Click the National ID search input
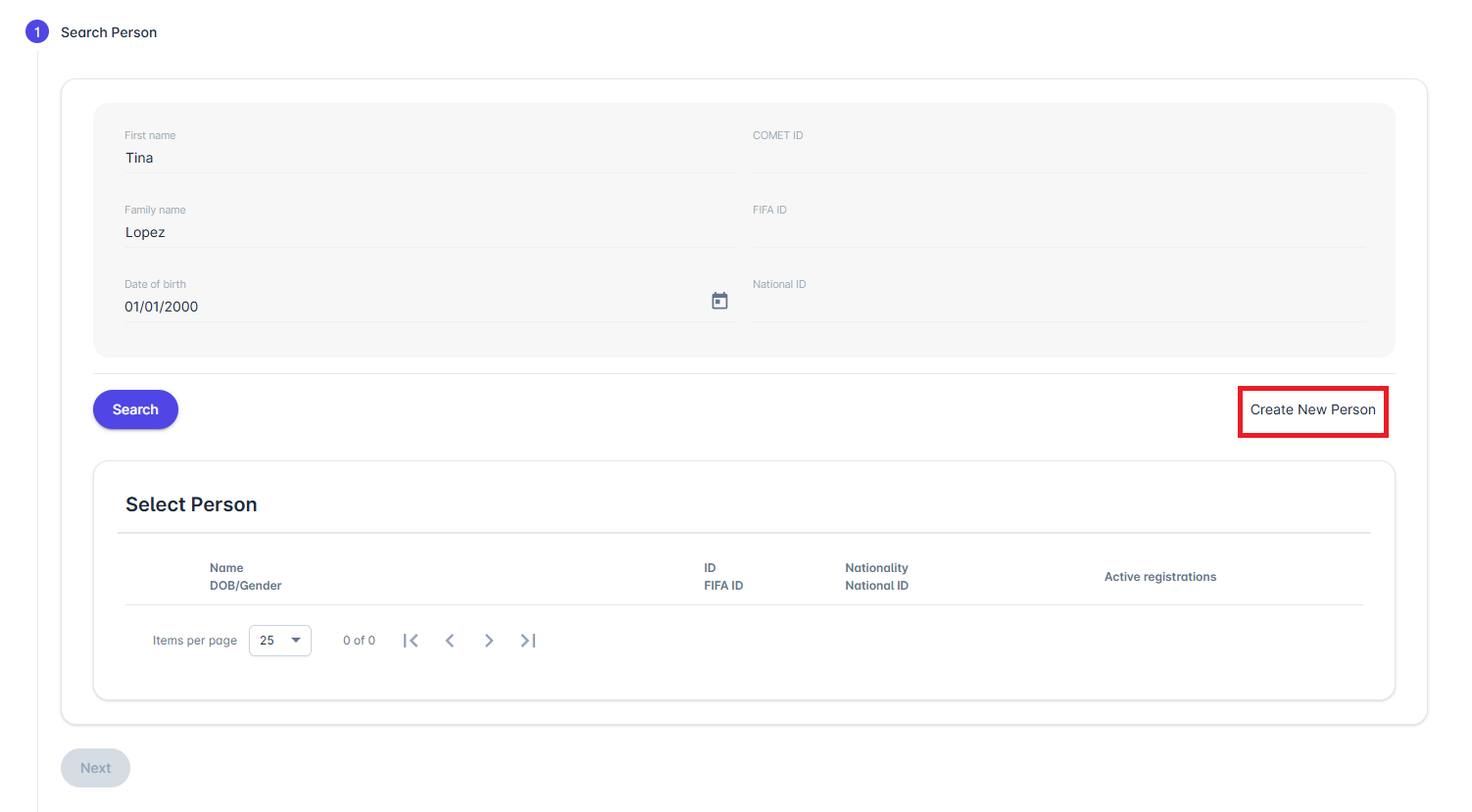Image resolution: width=1472 pixels, height=812 pixels. click(1056, 307)
